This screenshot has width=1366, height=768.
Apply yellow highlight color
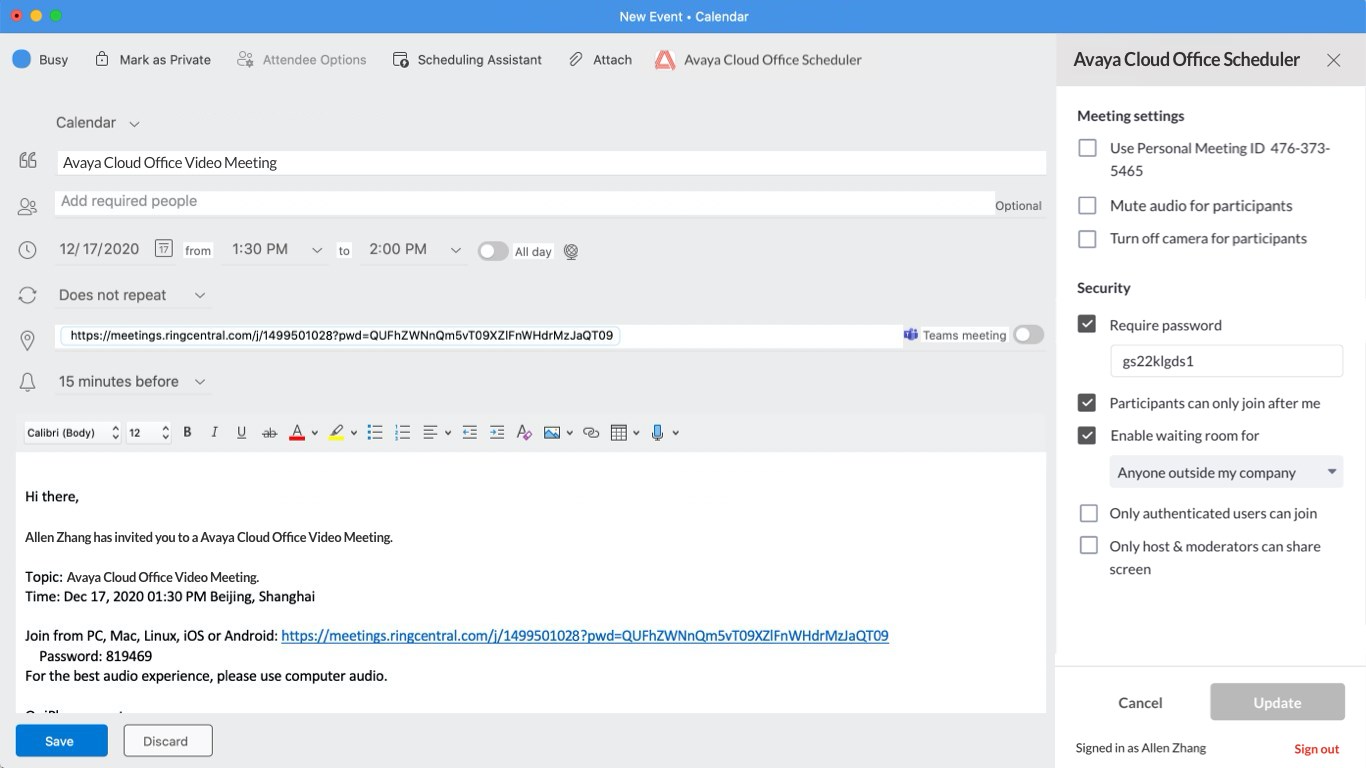336,432
